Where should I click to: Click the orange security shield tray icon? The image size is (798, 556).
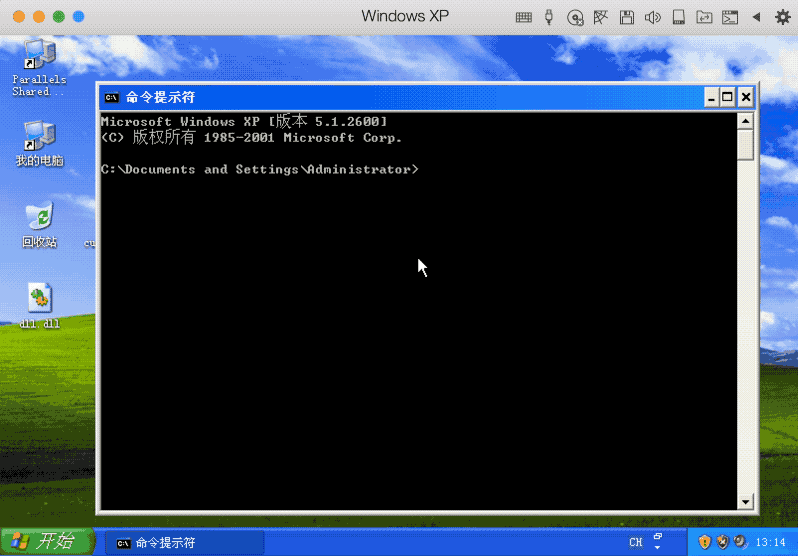click(704, 542)
